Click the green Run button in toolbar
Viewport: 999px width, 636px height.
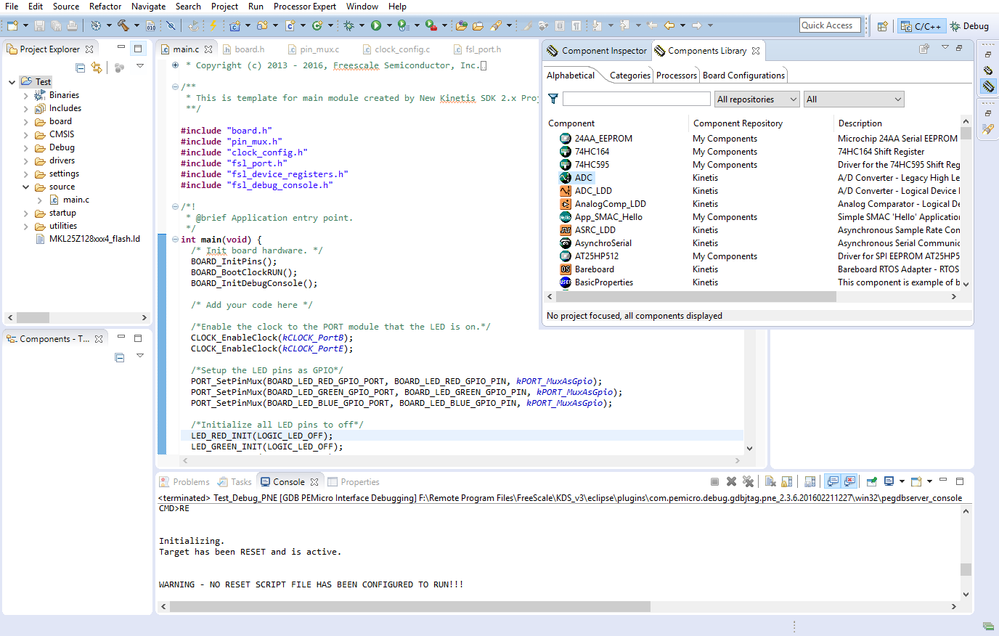coord(376,26)
